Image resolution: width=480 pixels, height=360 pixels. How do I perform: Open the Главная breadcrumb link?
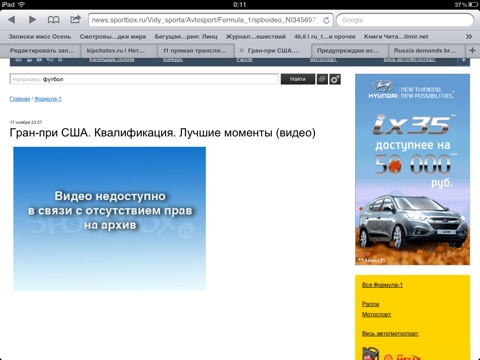pyautogui.click(x=20, y=99)
